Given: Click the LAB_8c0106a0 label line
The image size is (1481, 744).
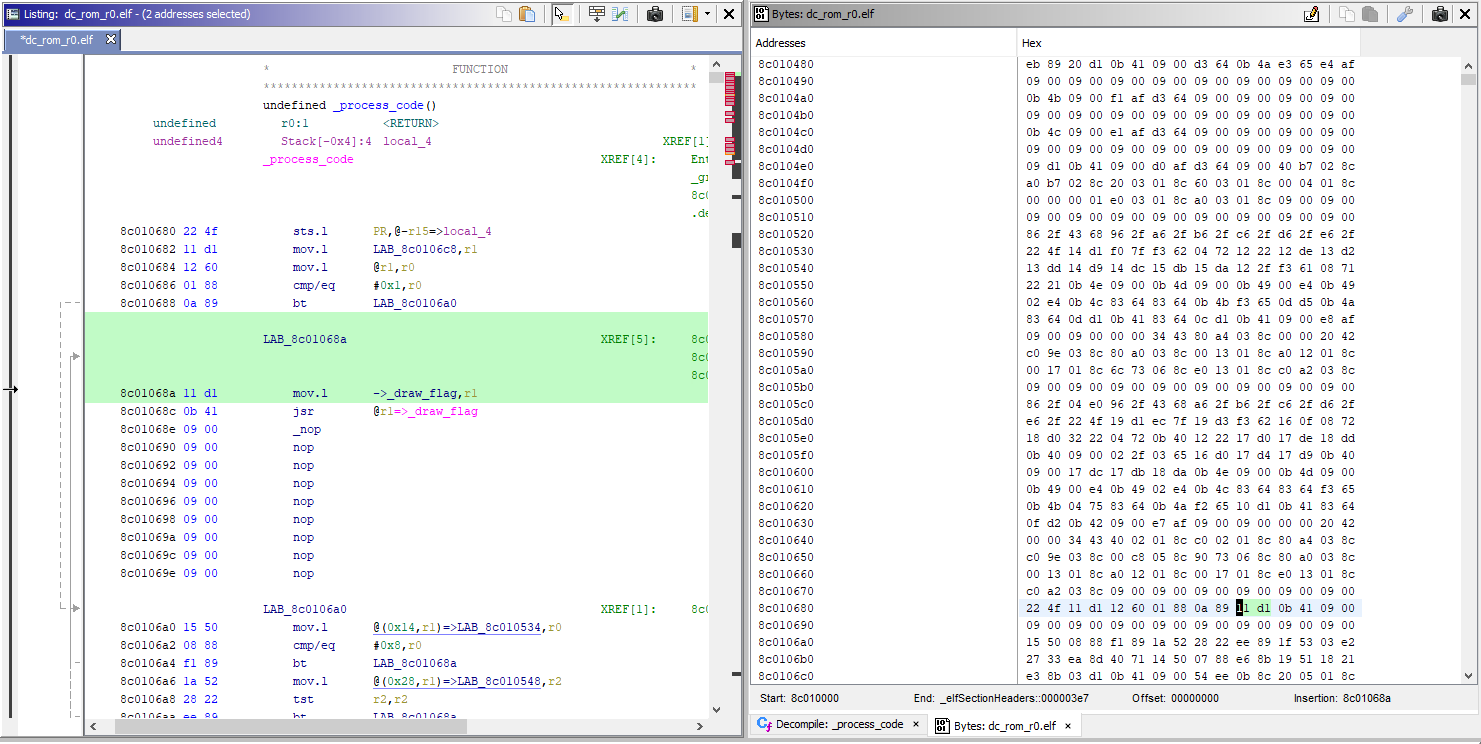Looking at the screenshot, I should [305, 609].
